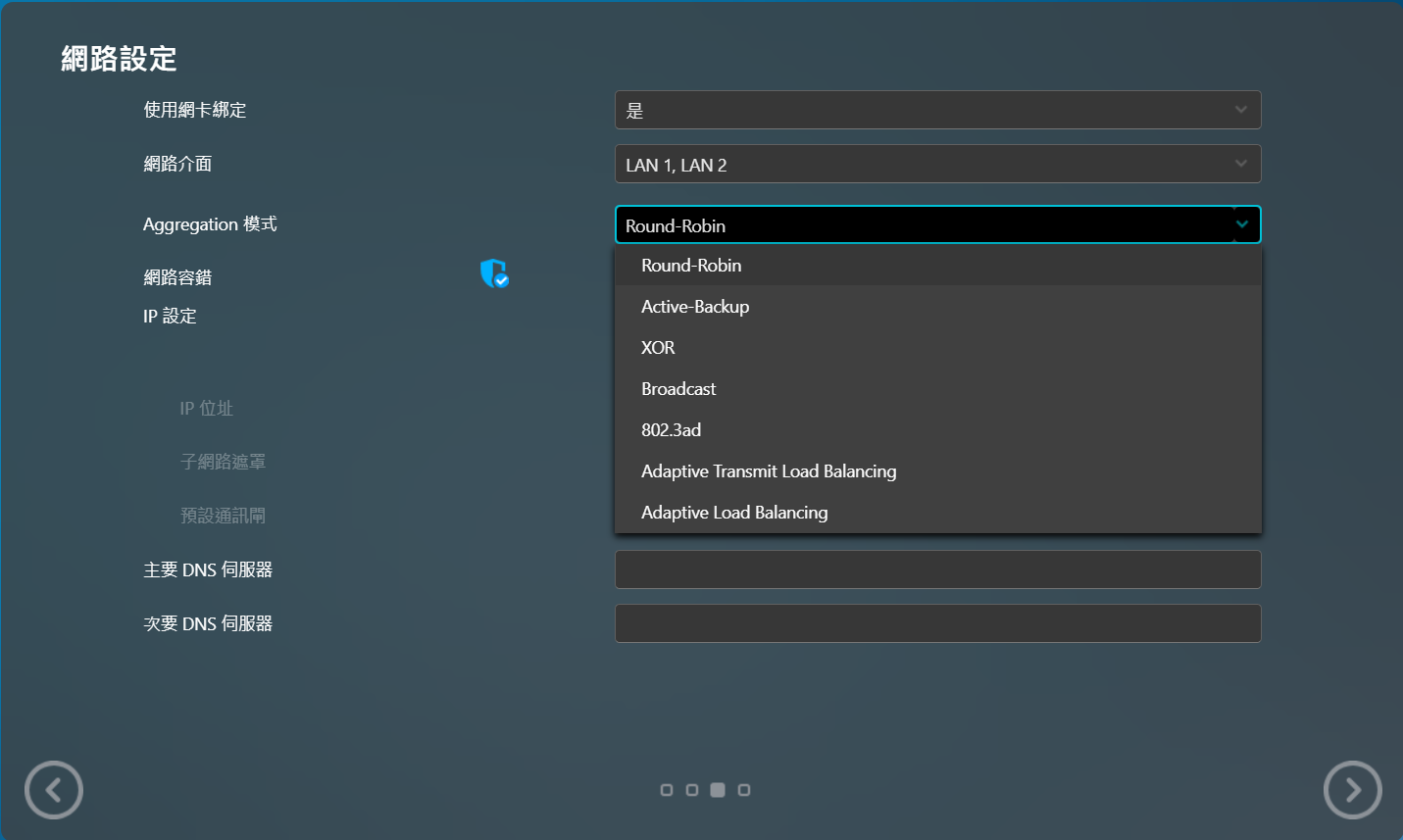
Task: Select Round-Robin from the list
Action: coord(691,266)
